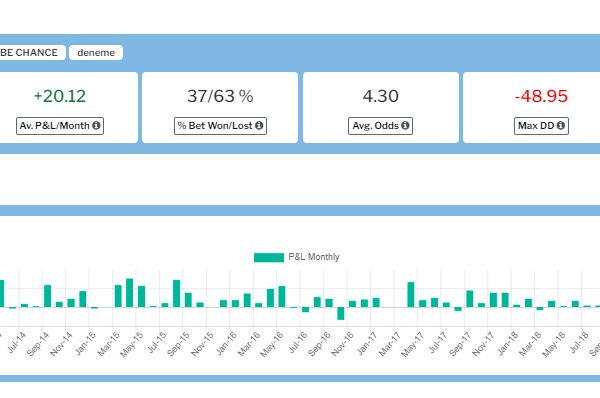Open the Av. P&L/Month label button
Screen dimensions: 600x398
click(x=60, y=126)
